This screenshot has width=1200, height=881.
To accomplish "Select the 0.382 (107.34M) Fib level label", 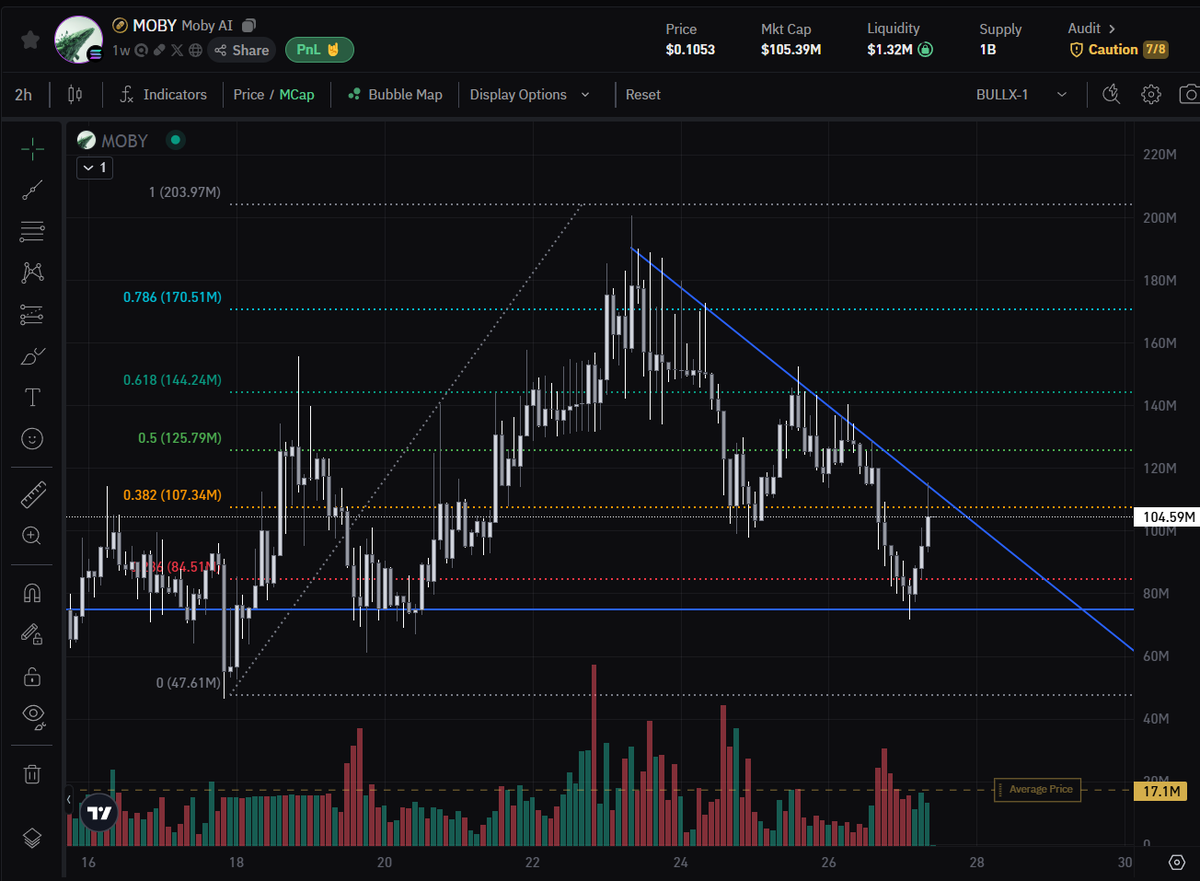I will pos(172,495).
